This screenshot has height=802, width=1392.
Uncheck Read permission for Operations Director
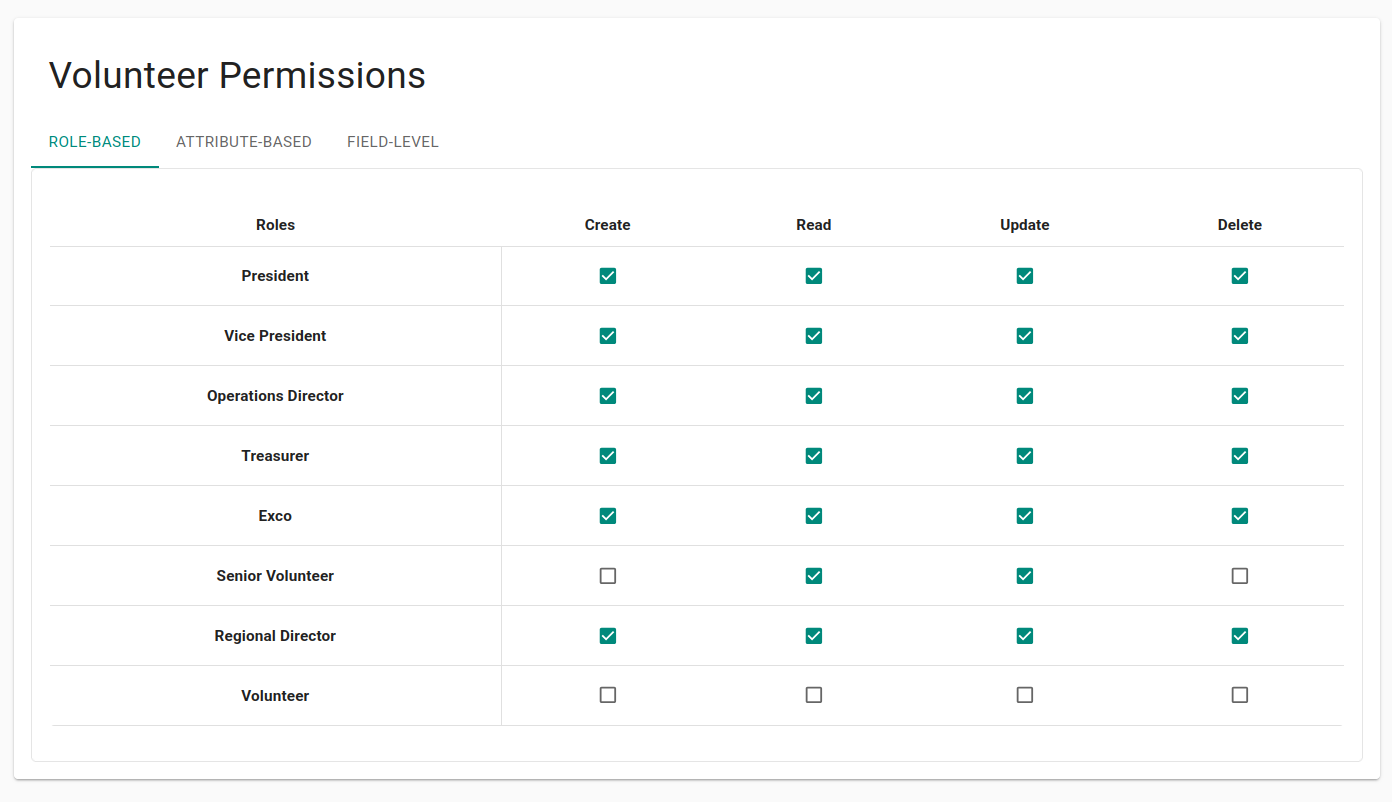pyautogui.click(x=814, y=396)
